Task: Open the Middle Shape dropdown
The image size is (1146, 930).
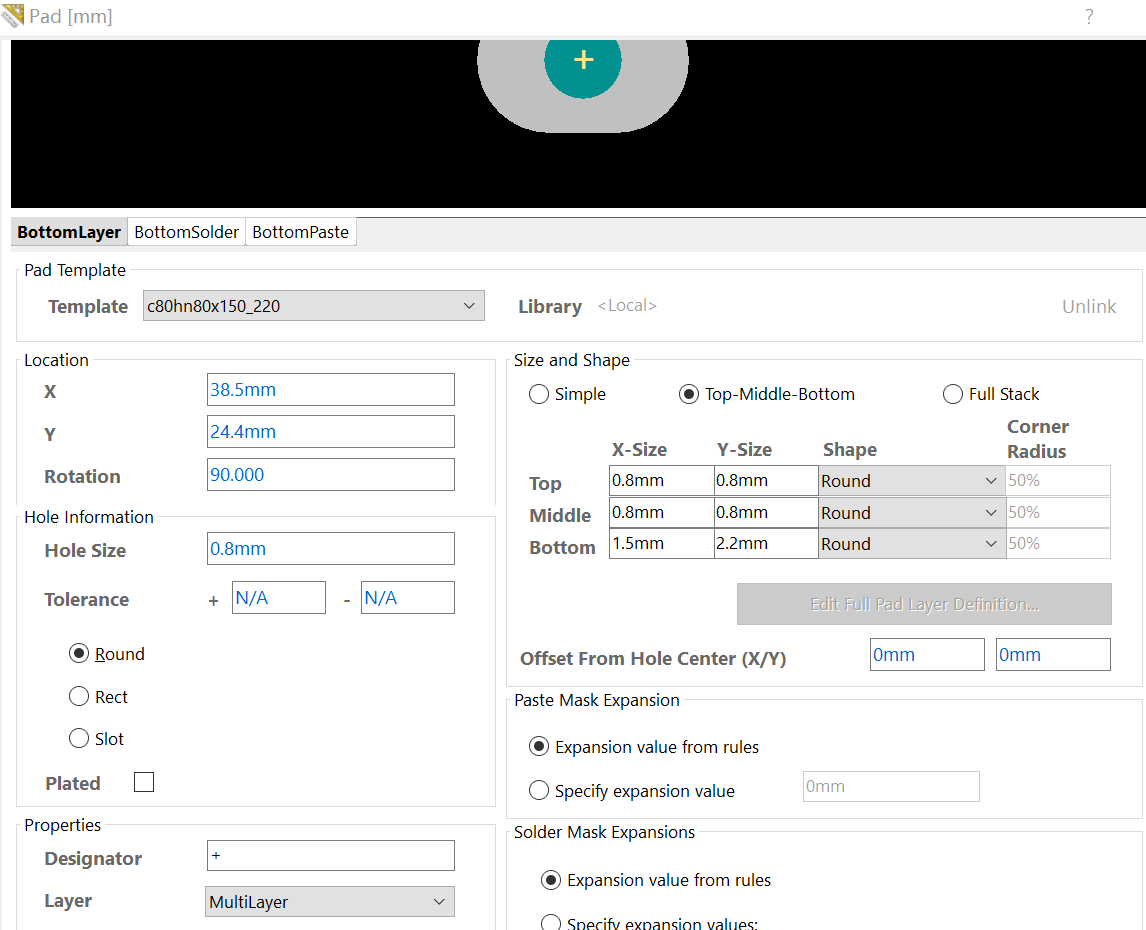Action: tap(911, 513)
